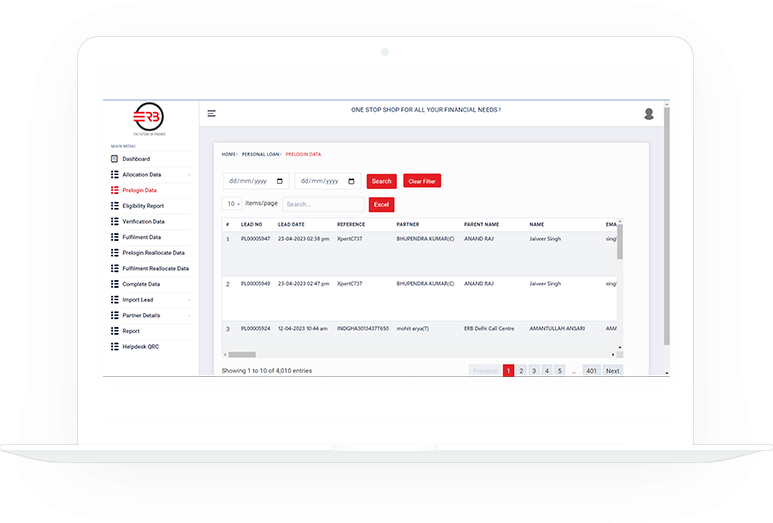773x523 pixels.
Task: Click the Dashboard sidebar icon
Action: click(114, 159)
